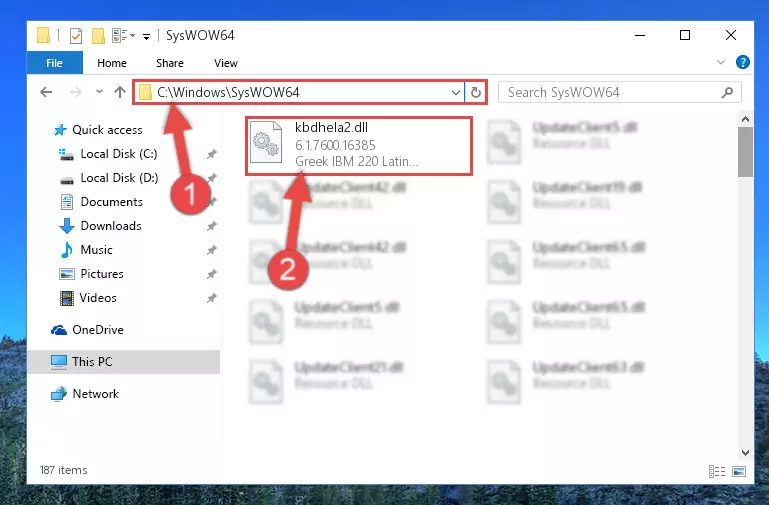Open Local Disk (C:) in sidebar
The width and height of the screenshot is (769, 505).
pyautogui.click(x=119, y=154)
